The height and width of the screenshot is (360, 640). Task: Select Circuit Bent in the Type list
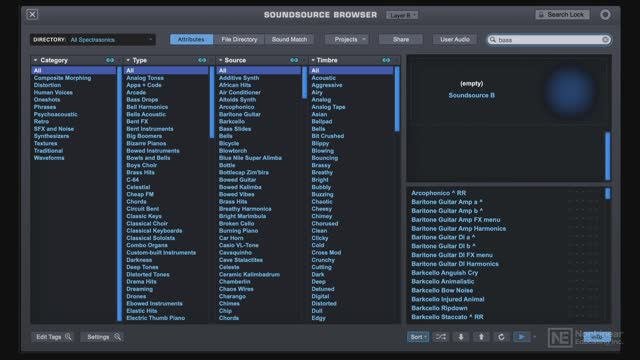point(143,209)
